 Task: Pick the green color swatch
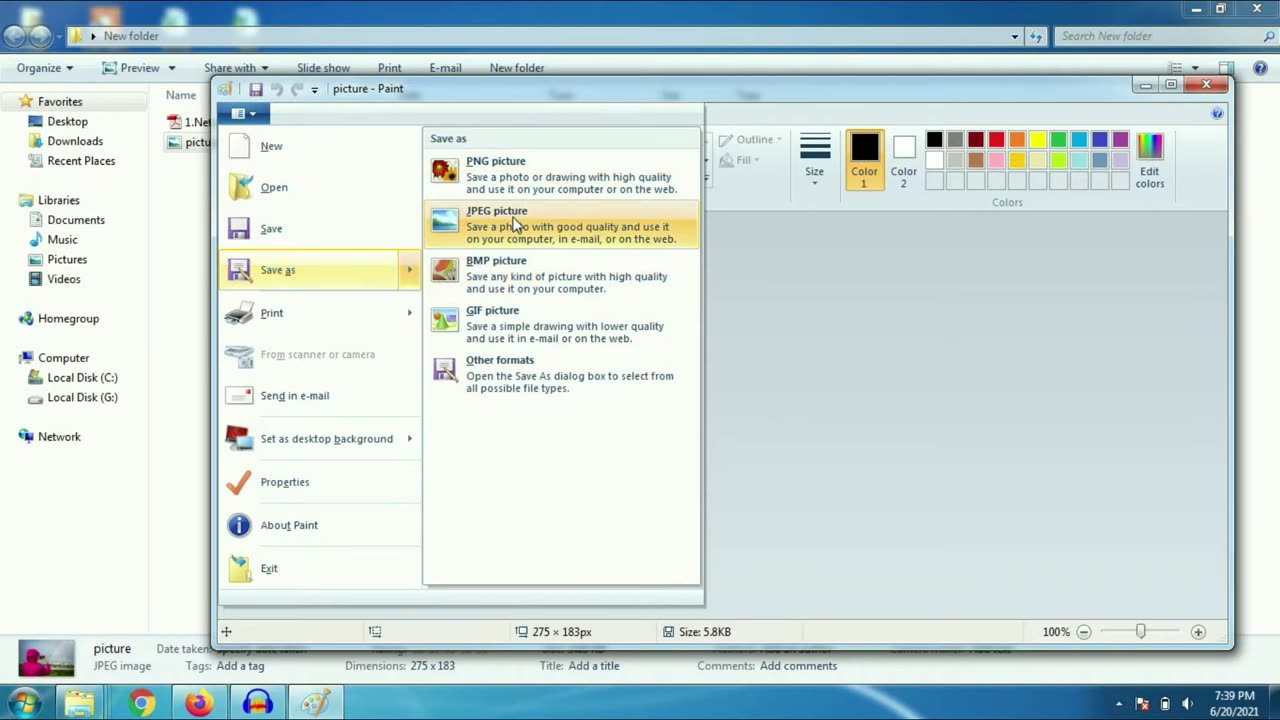[1058, 140]
